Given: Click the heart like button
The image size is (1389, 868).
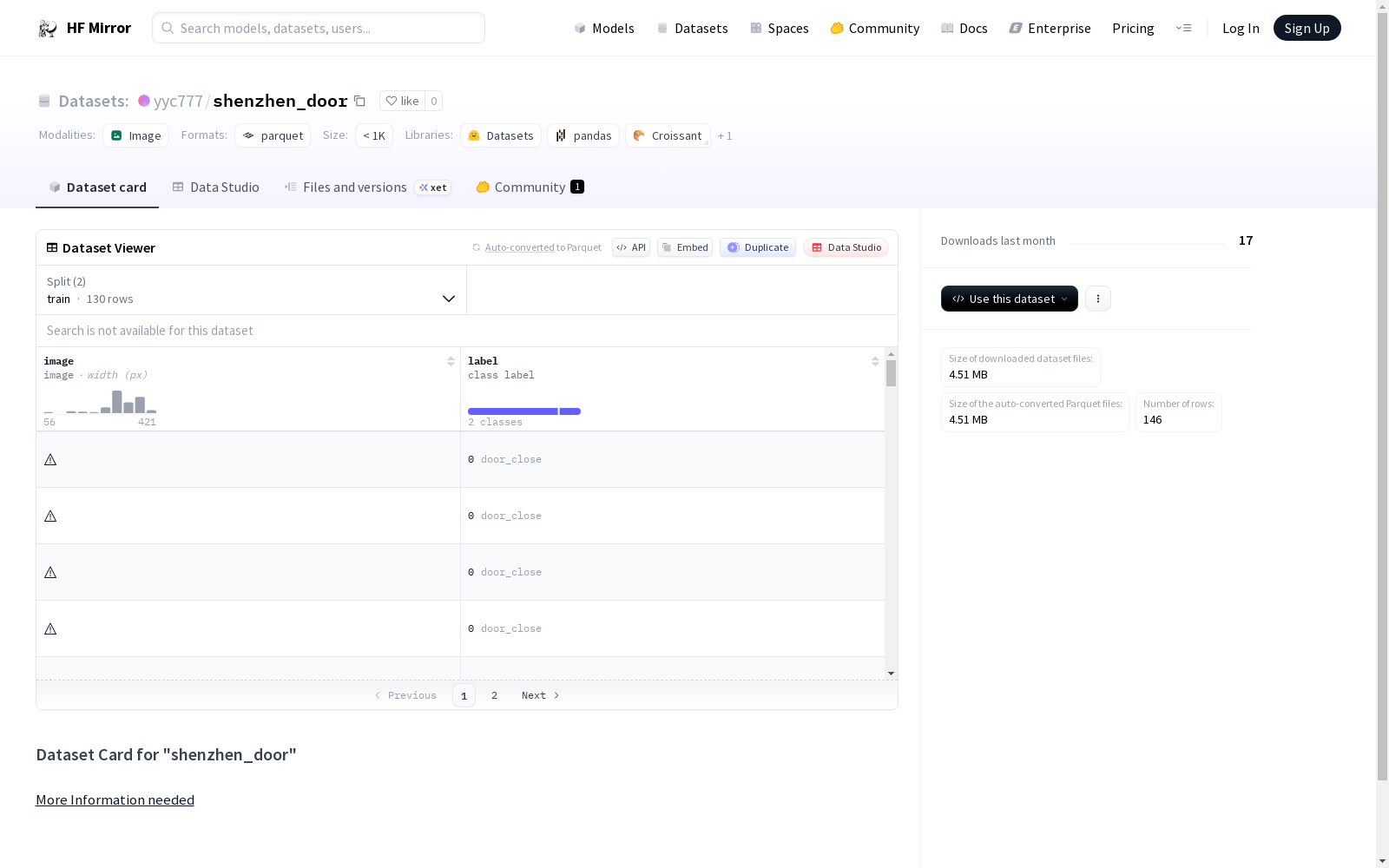Looking at the screenshot, I should click(x=402, y=101).
